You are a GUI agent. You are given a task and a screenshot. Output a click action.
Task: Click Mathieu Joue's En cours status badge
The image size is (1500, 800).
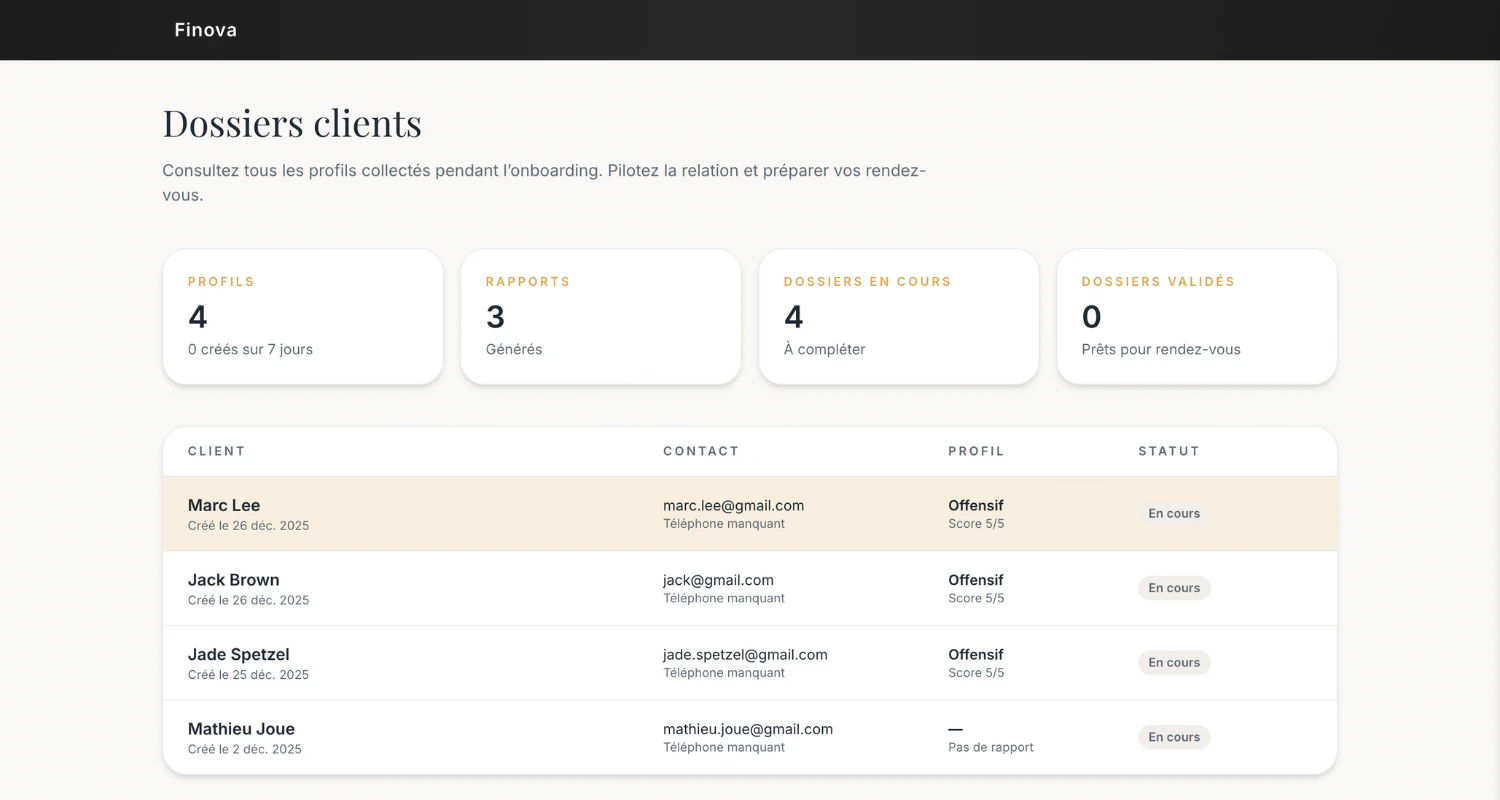pyautogui.click(x=1174, y=737)
